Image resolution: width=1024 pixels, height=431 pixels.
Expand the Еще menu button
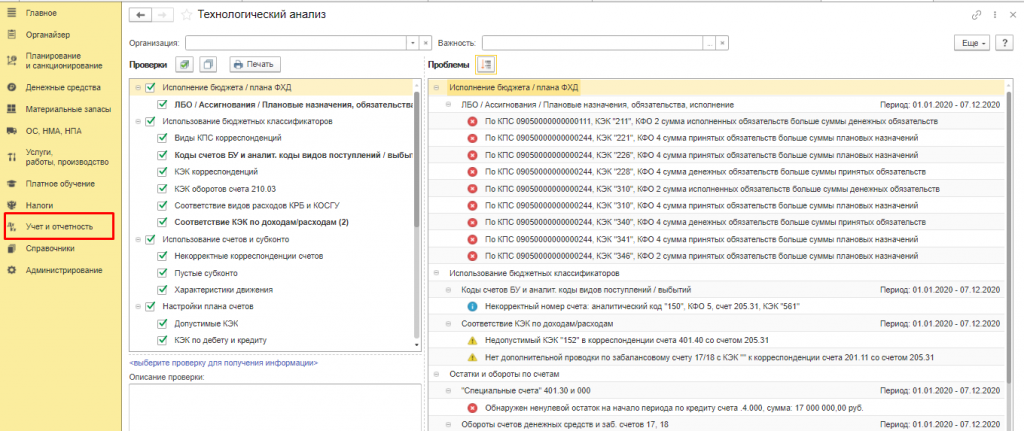973,43
